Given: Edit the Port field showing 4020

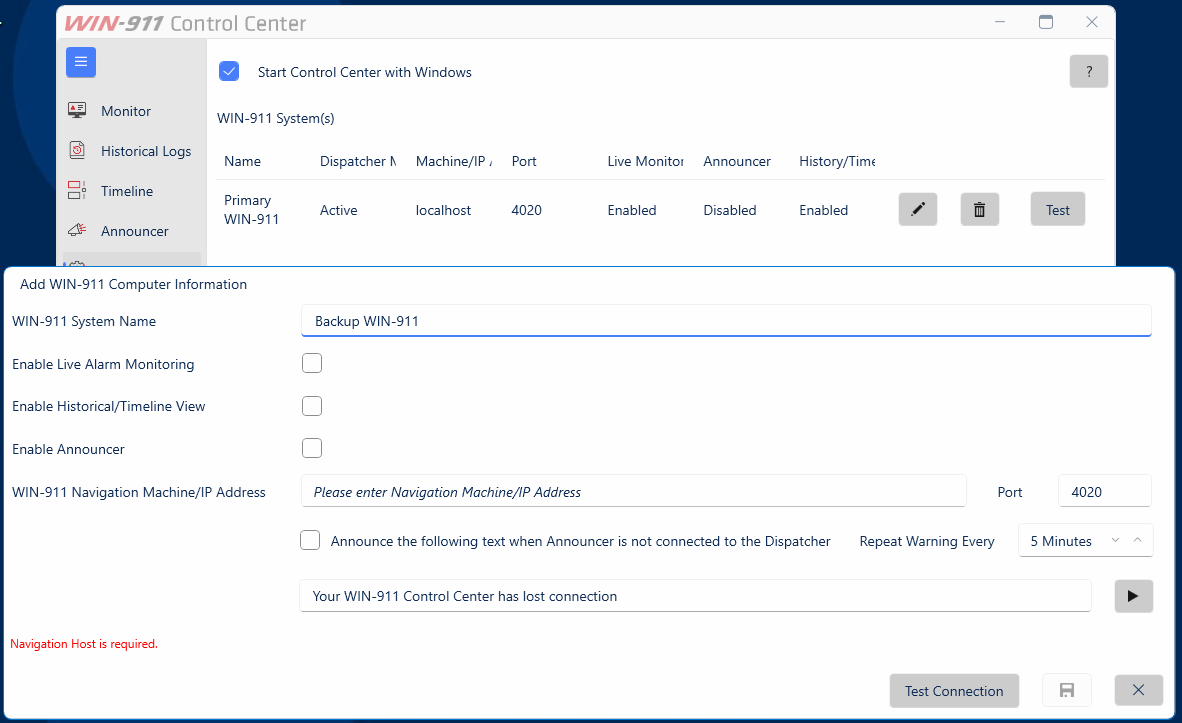Looking at the screenshot, I should click(x=1104, y=492).
